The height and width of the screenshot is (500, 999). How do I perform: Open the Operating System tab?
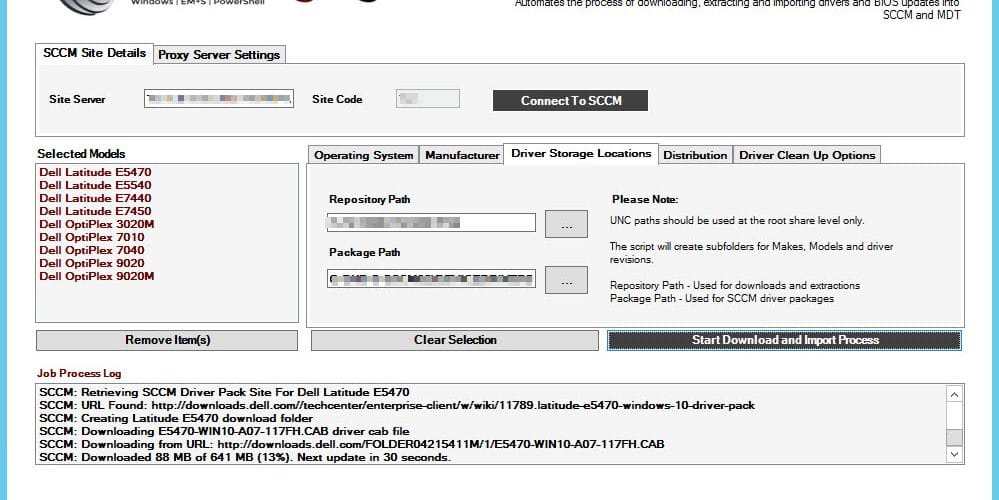click(x=363, y=155)
